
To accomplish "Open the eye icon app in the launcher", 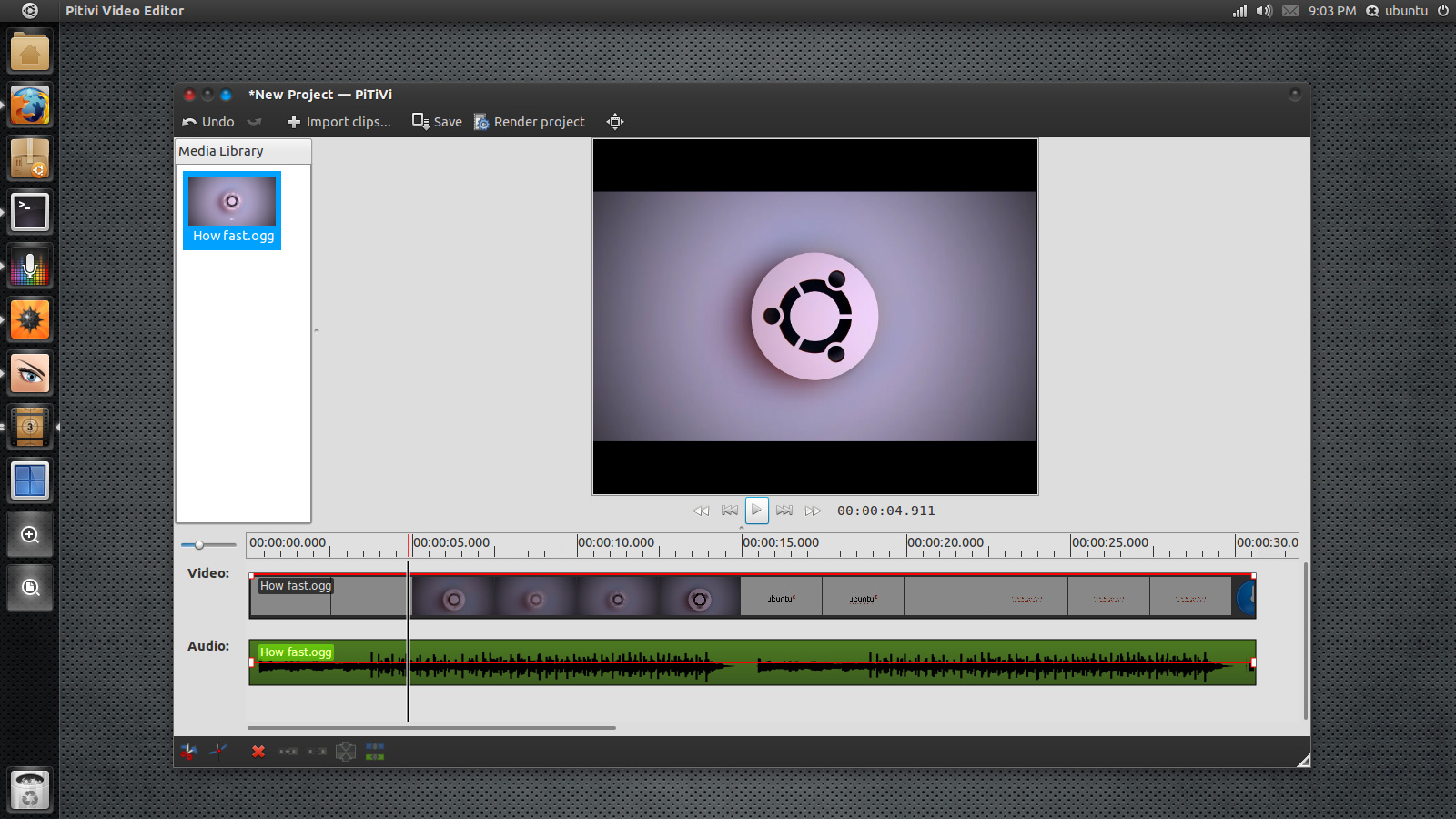I will pyautogui.click(x=30, y=373).
